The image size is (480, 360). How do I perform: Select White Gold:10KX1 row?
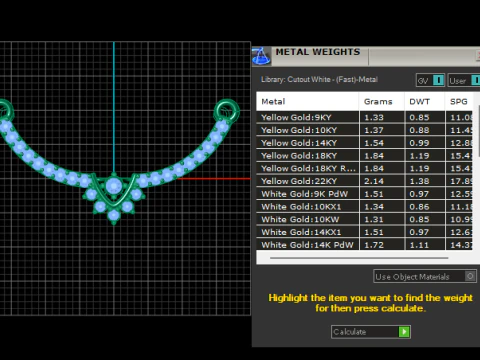(x=364, y=207)
